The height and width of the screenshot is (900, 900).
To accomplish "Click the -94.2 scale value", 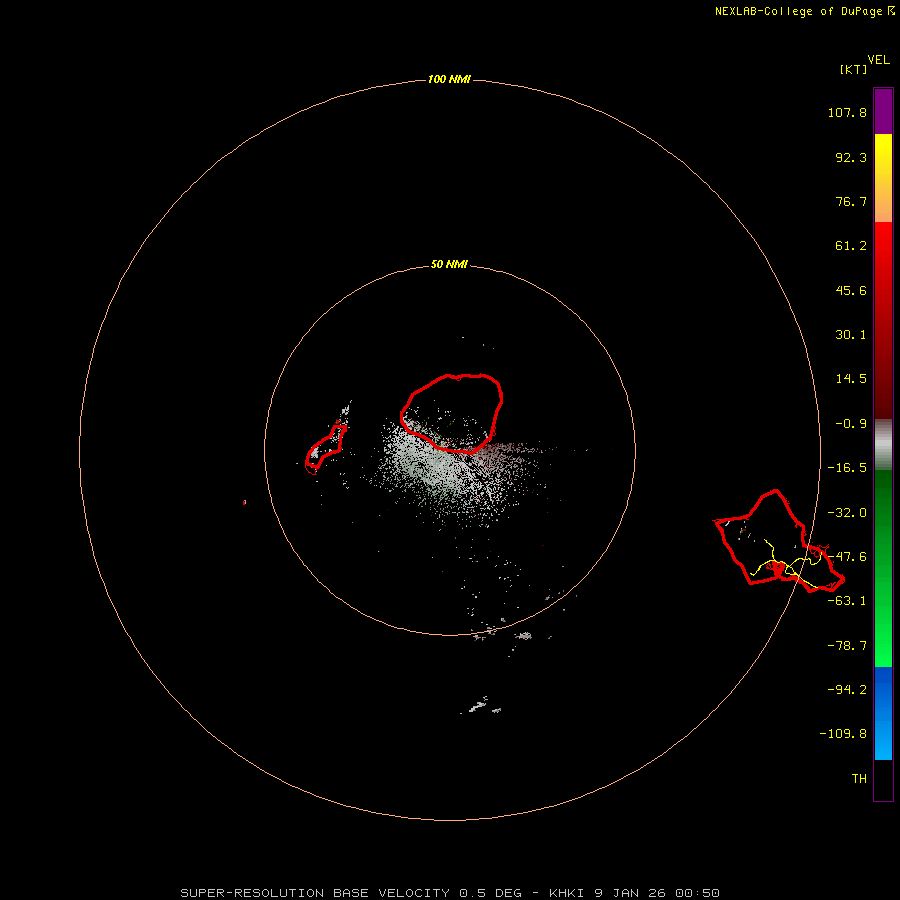I will pos(847,690).
